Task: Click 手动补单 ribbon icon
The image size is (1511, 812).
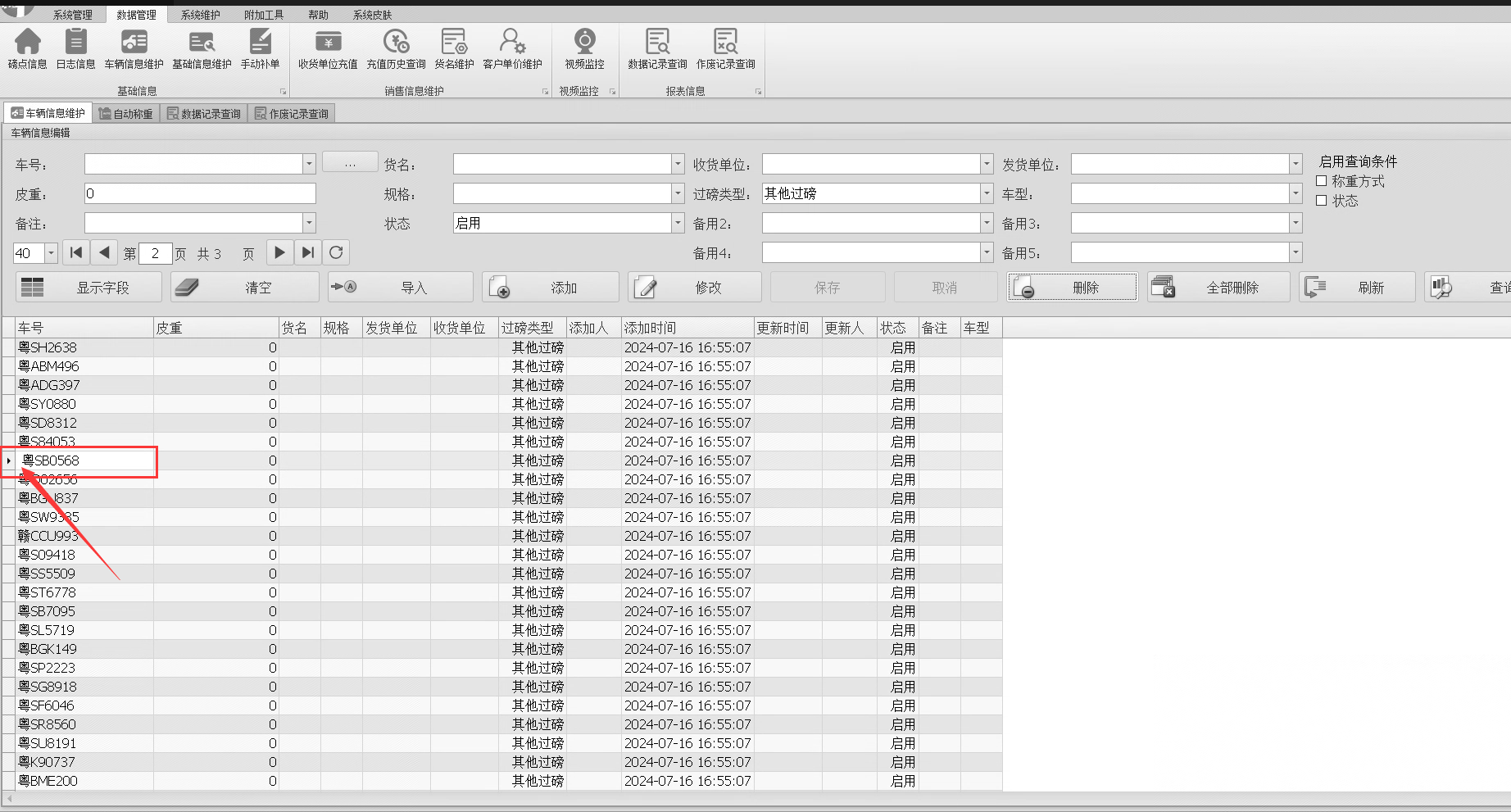Action: [260, 49]
